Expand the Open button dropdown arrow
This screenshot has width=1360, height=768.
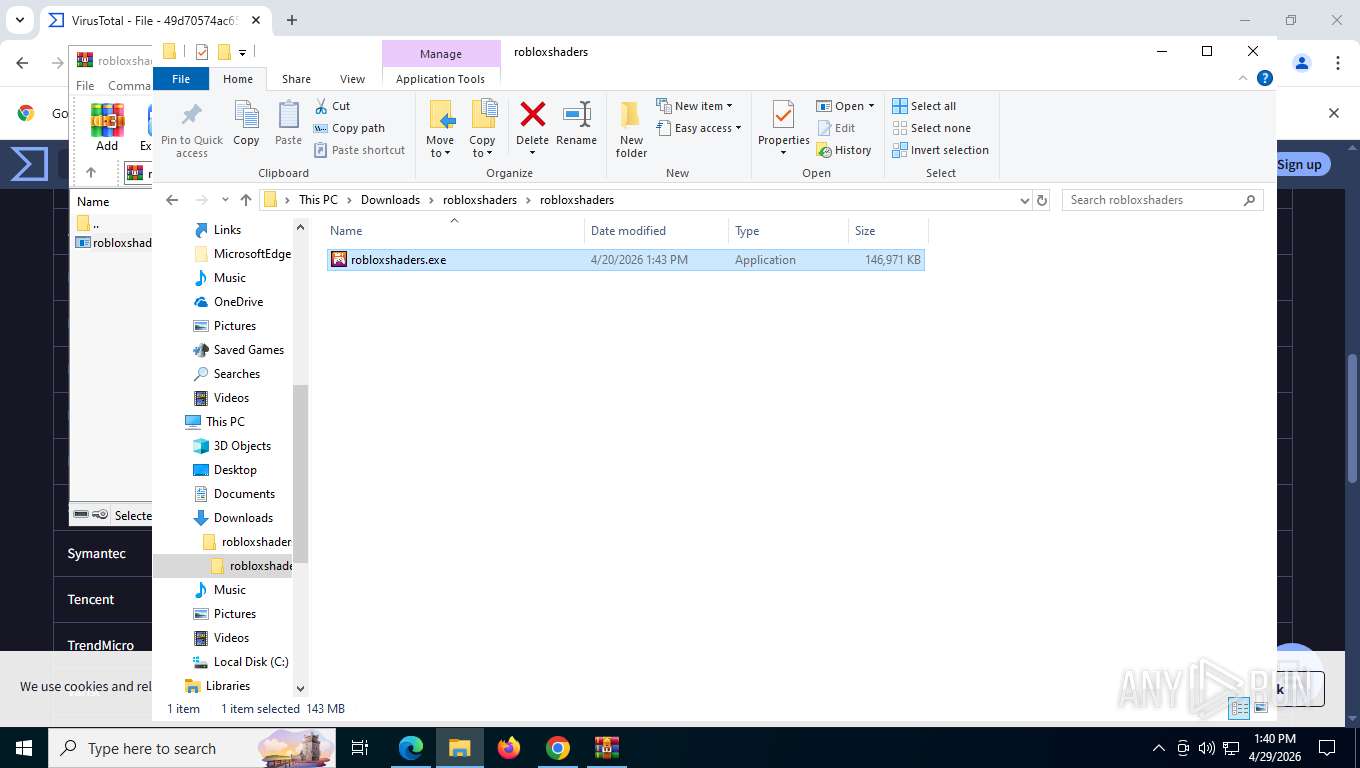[871, 106]
